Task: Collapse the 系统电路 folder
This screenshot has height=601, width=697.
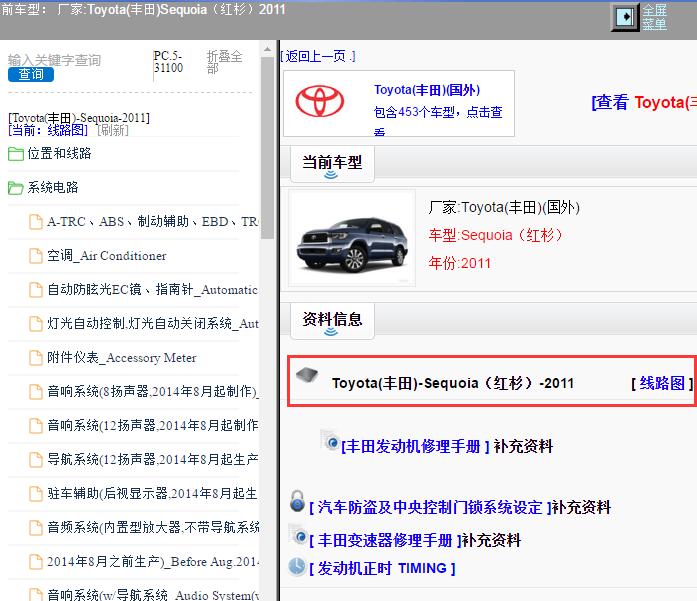Action: [43, 187]
